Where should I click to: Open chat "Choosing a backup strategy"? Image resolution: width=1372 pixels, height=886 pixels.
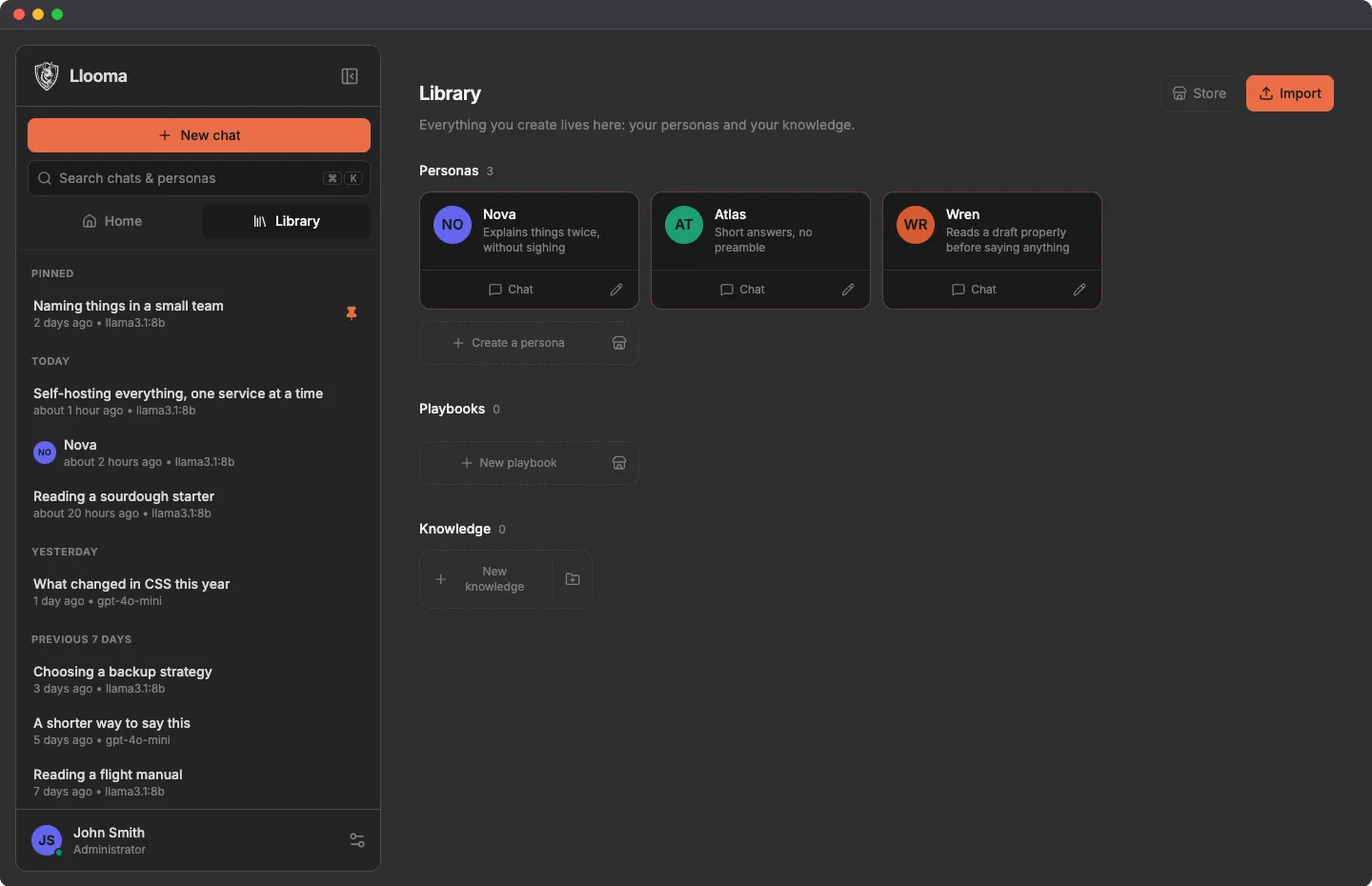click(x=198, y=679)
